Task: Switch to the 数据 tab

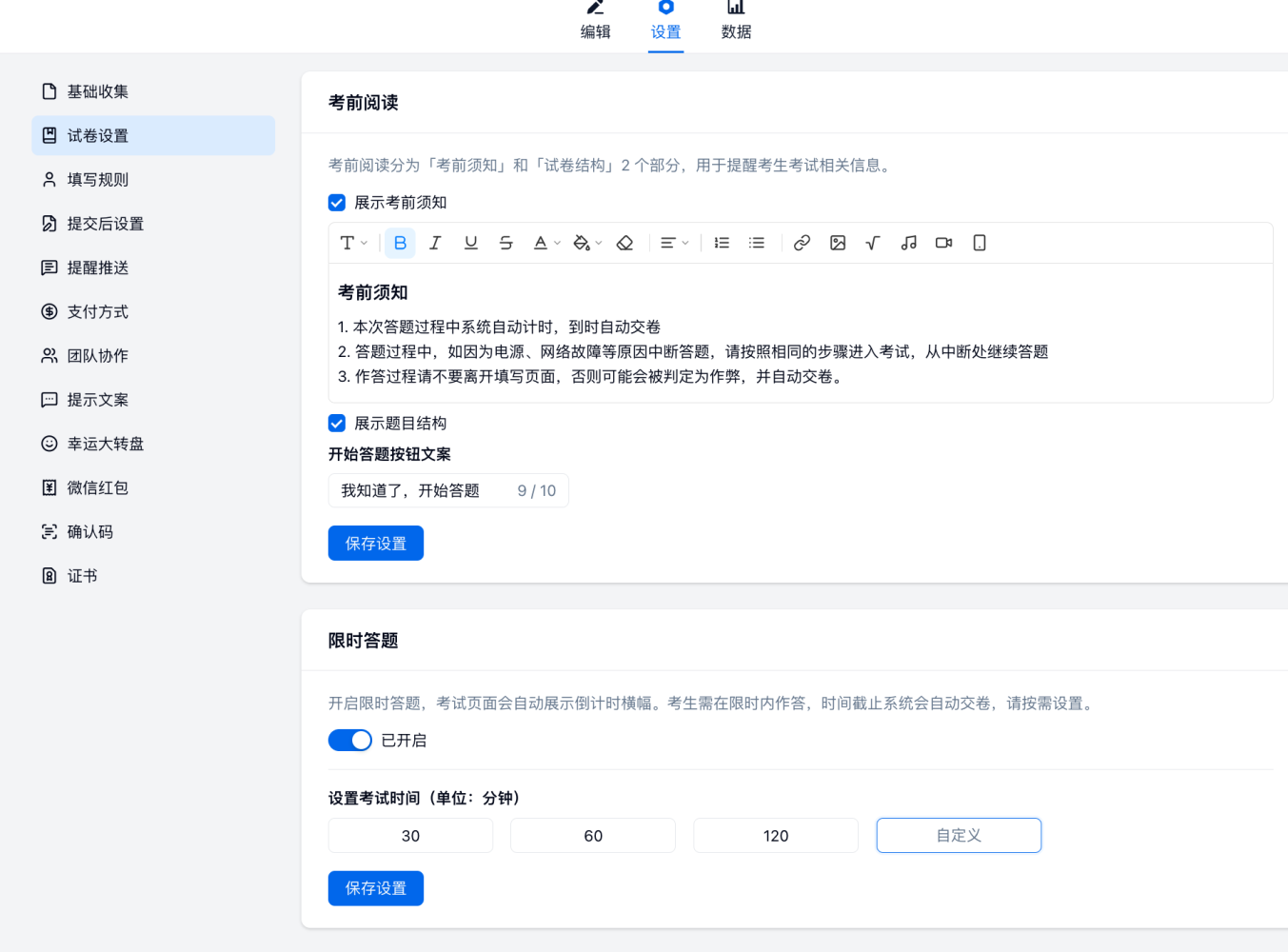Action: click(x=736, y=23)
